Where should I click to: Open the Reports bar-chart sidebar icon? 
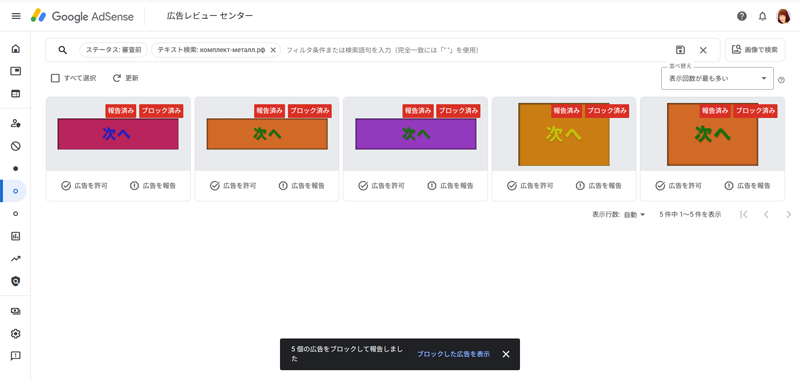(x=16, y=236)
